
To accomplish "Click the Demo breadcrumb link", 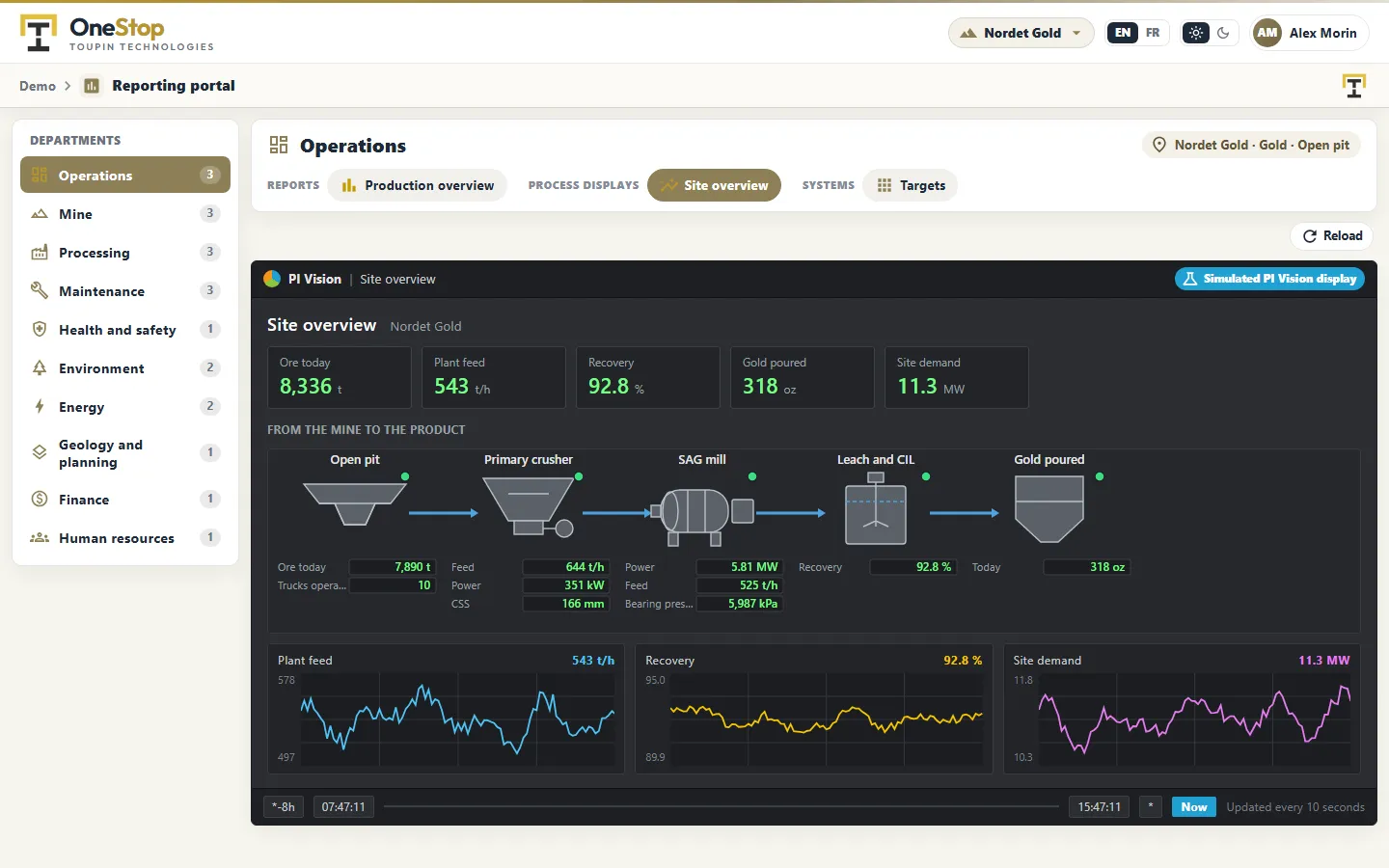I will click(38, 86).
